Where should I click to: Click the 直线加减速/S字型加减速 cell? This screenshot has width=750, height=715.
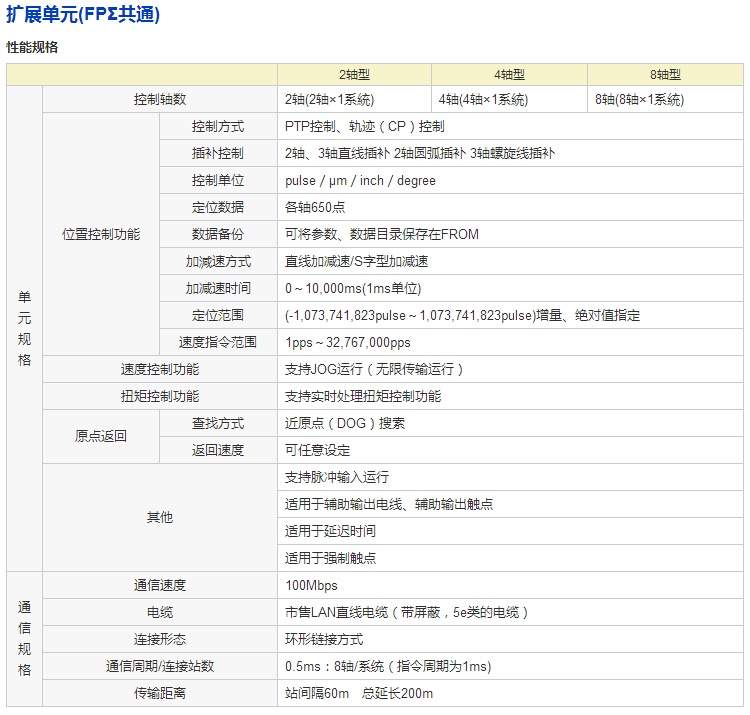[356, 262]
